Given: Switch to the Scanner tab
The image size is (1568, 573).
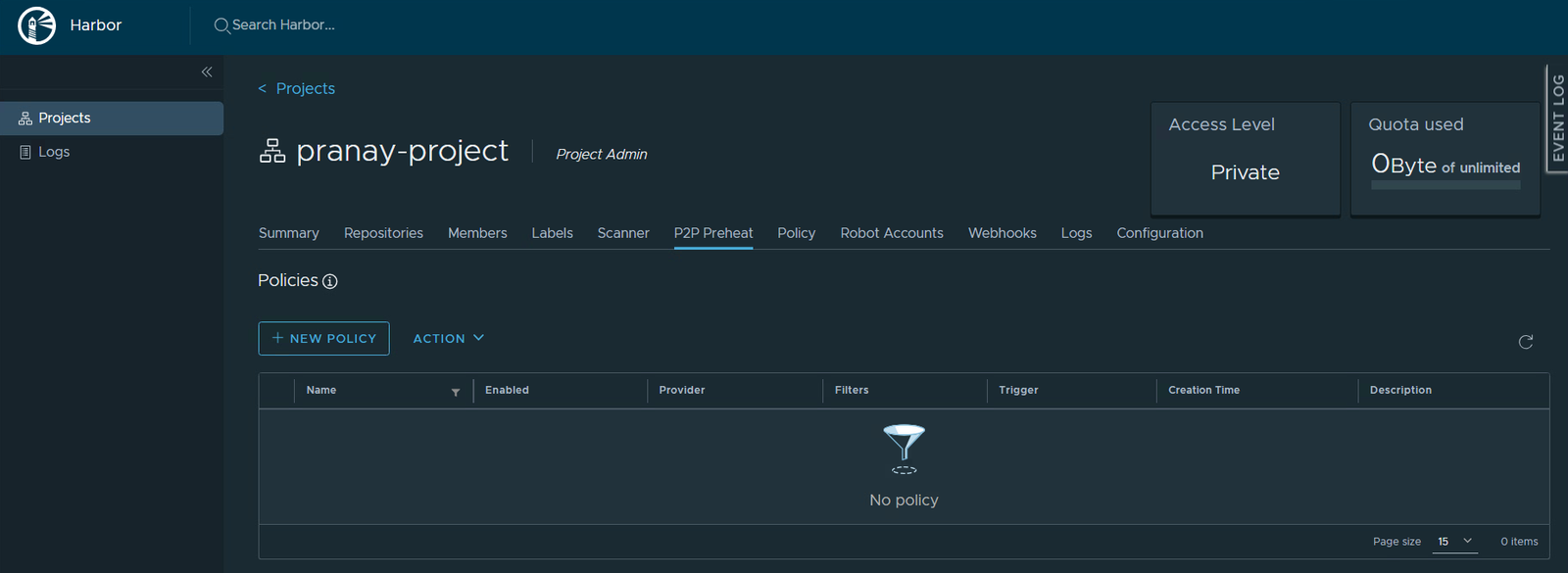Looking at the screenshot, I should (x=623, y=233).
